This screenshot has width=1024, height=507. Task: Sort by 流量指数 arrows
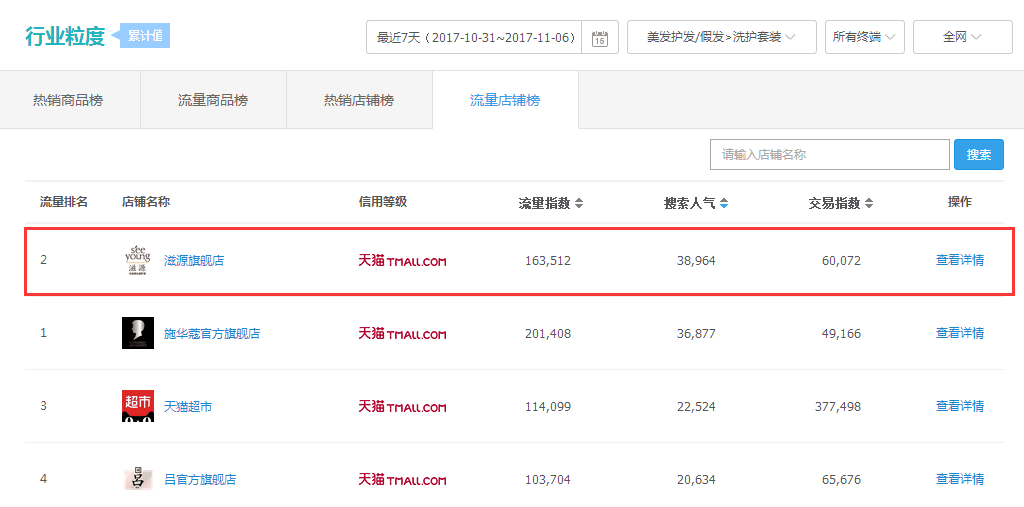(579, 203)
